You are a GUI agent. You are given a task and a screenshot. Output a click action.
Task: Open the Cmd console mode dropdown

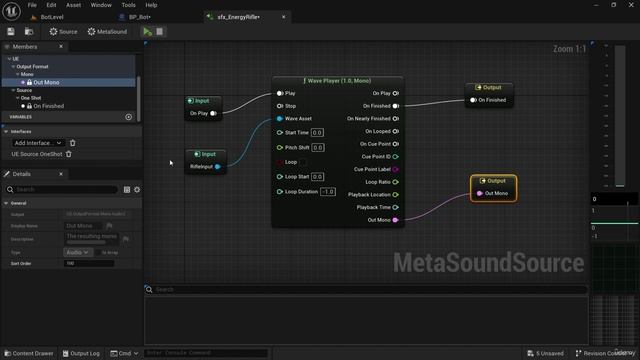(x=124, y=353)
